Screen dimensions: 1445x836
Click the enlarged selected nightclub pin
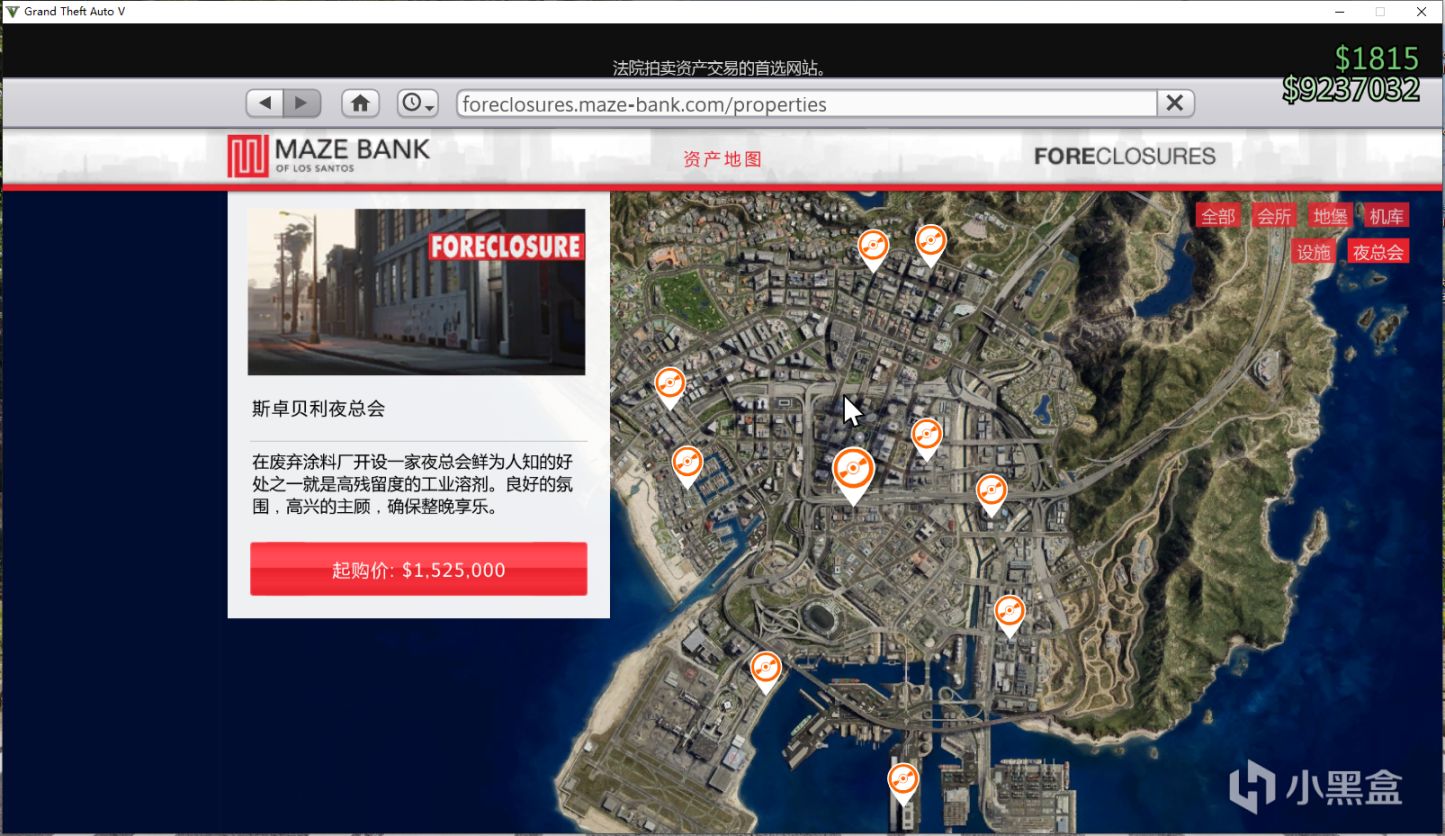point(853,474)
